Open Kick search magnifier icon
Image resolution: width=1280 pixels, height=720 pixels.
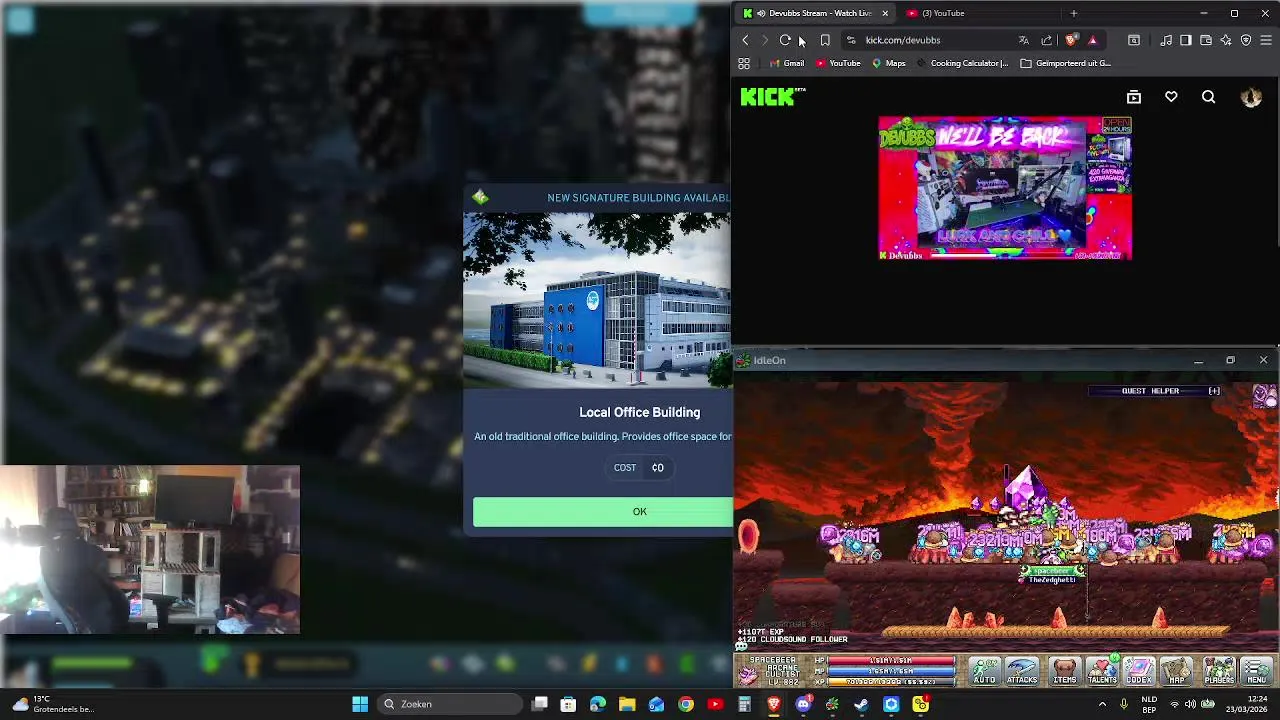tap(1208, 97)
